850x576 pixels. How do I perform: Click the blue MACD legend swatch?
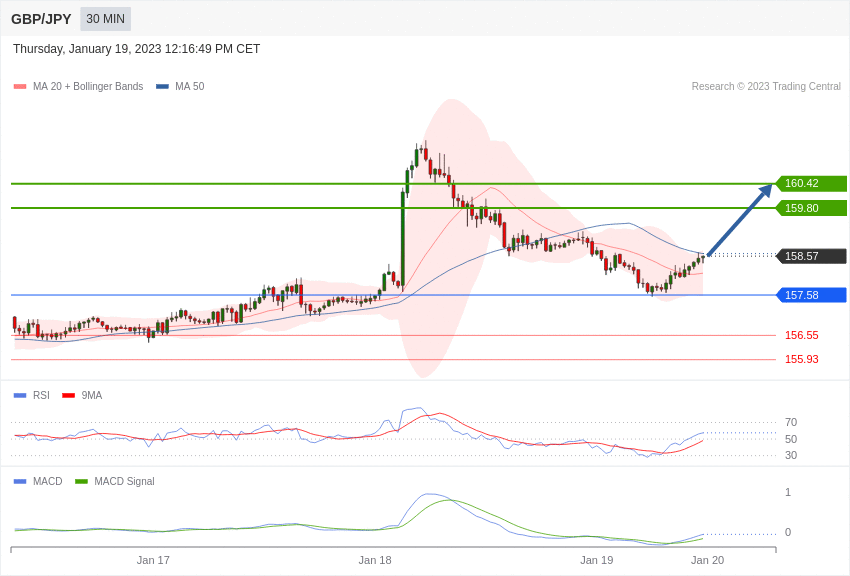point(20,481)
